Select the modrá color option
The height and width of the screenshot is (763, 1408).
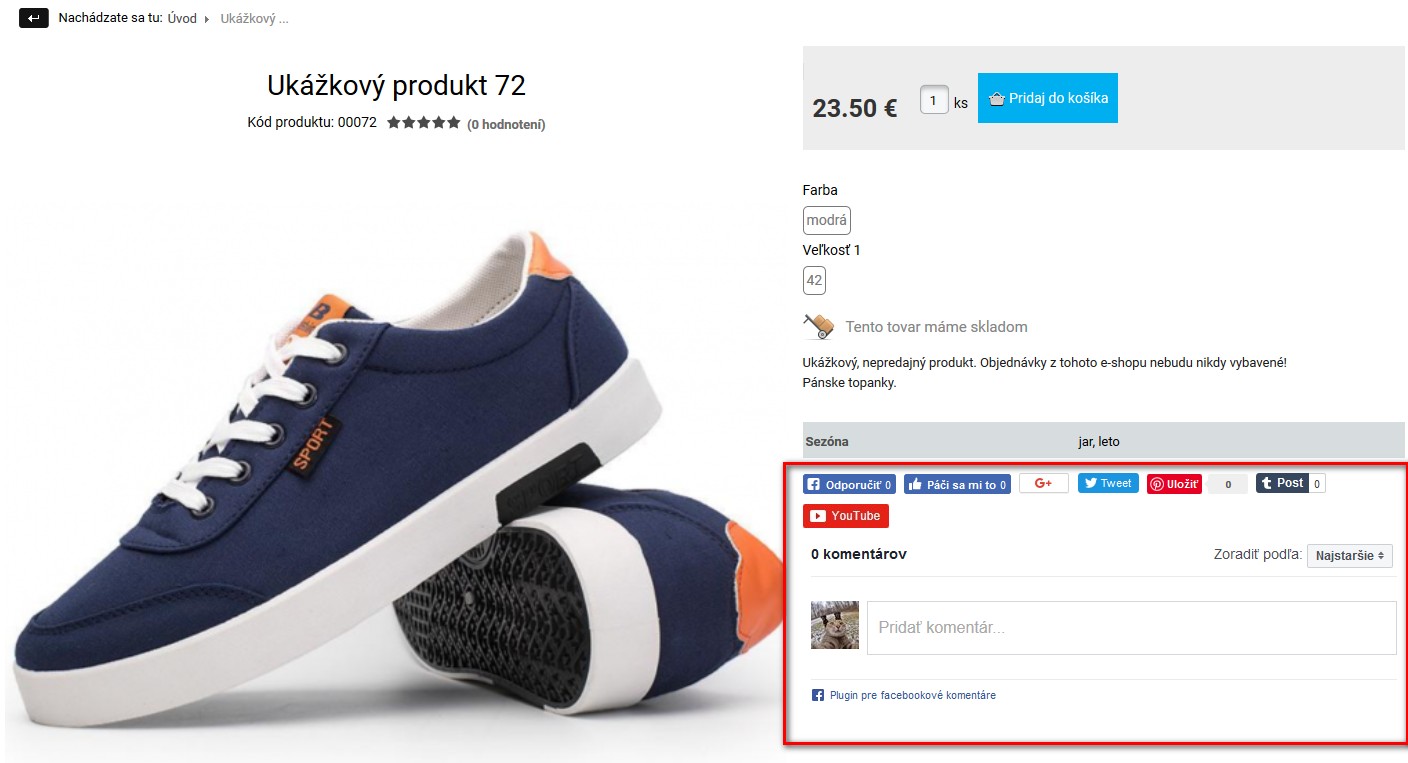pyautogui.click(x=826, y=220)
